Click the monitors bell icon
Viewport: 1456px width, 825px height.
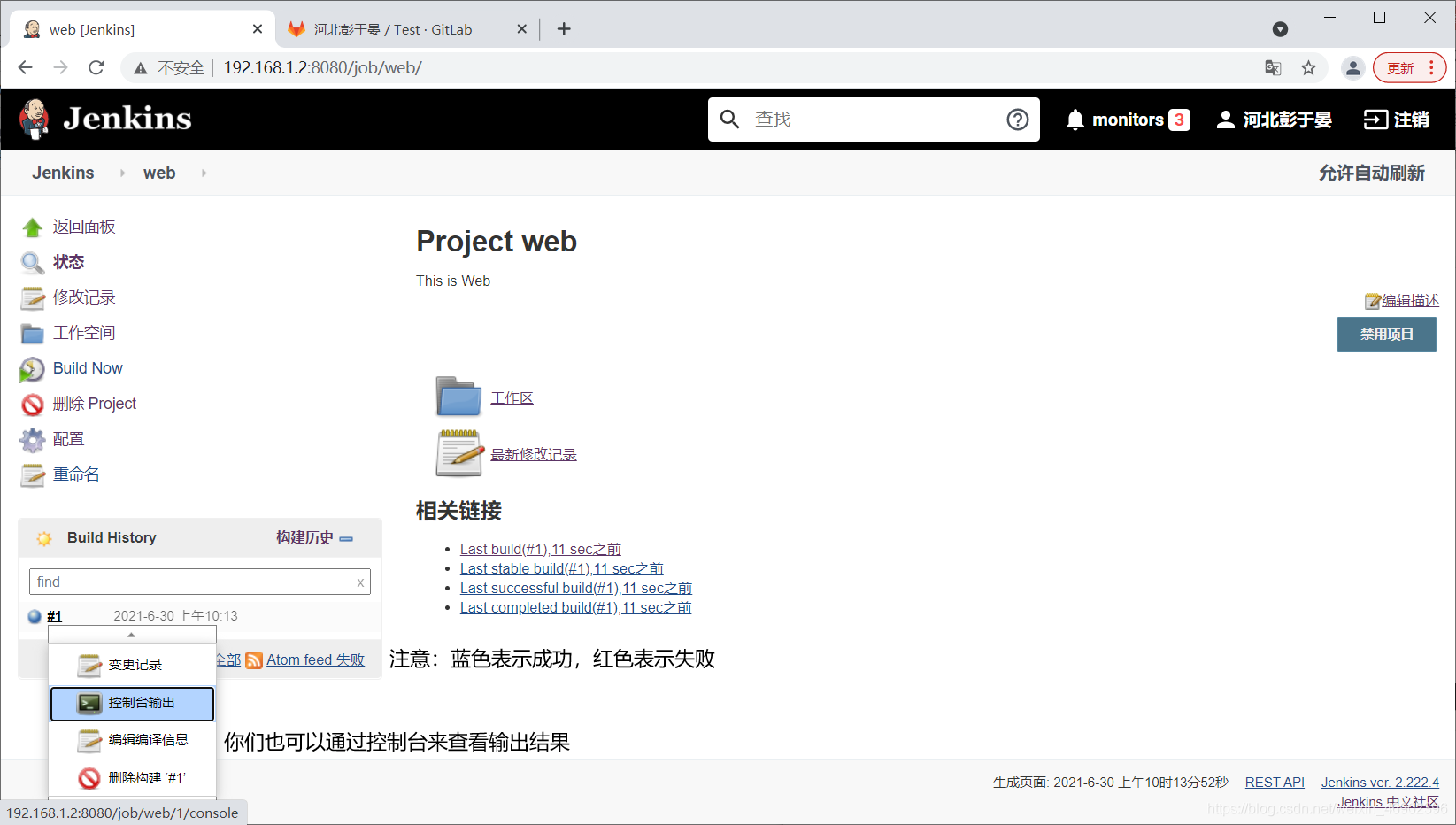coord(1075,120)
